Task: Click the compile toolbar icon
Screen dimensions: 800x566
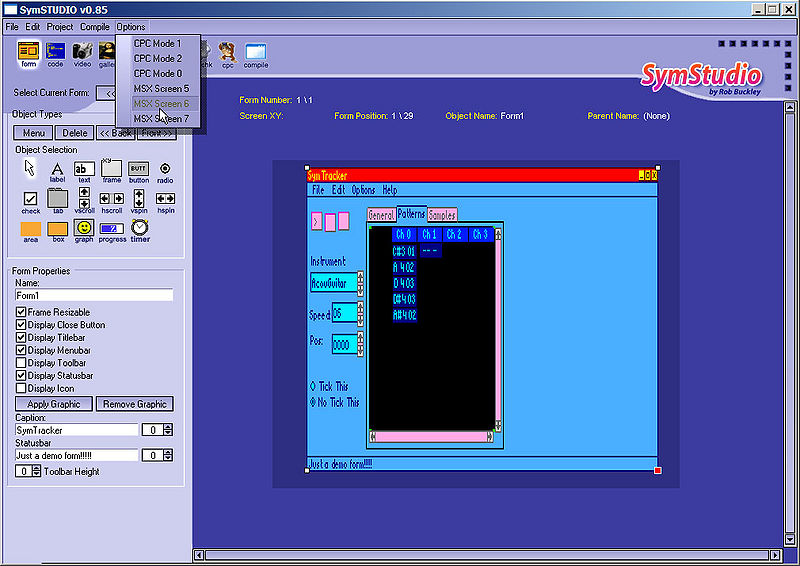Action: pos(255,51)
